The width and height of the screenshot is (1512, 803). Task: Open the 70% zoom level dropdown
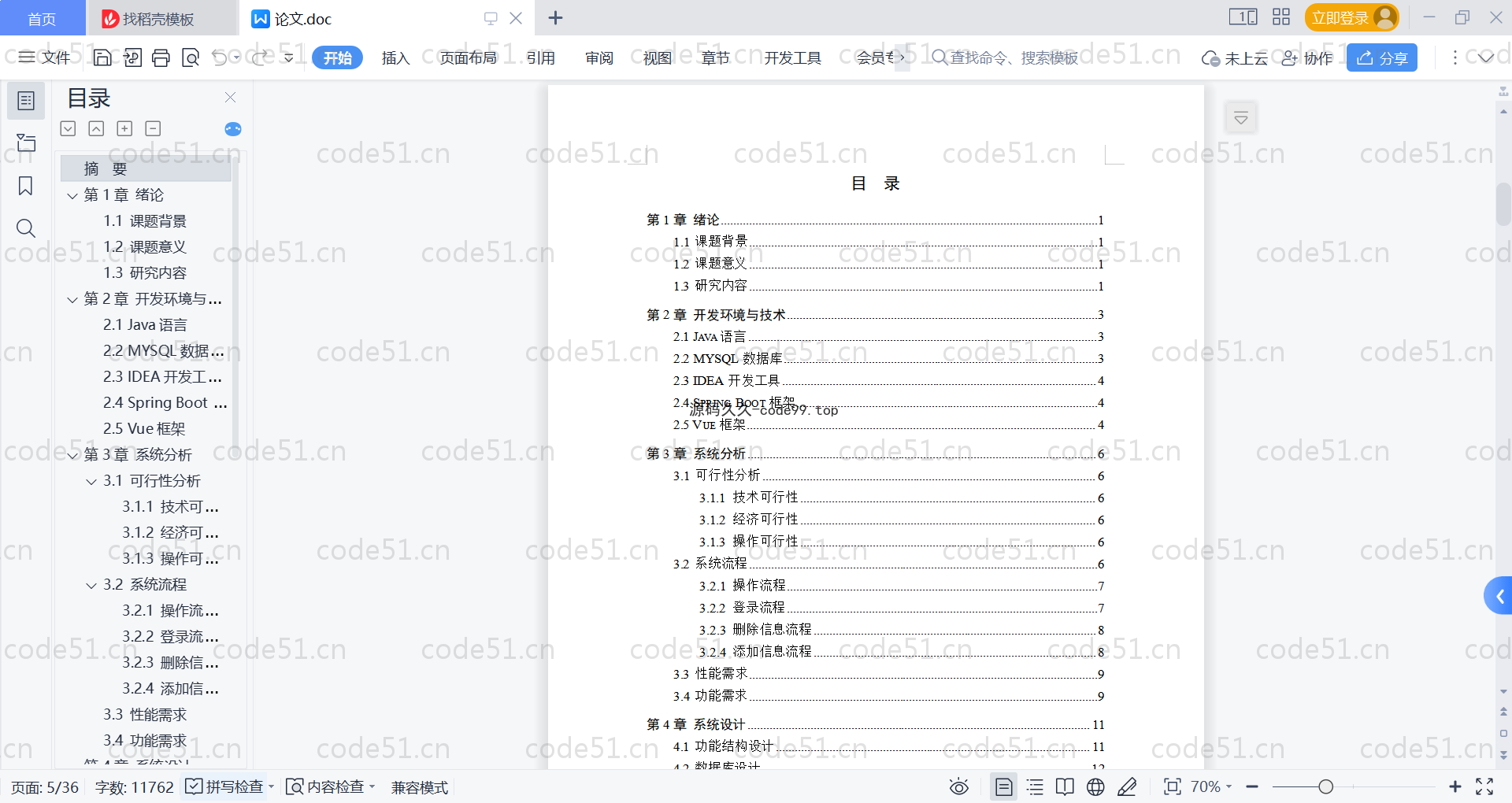coord(1210,786)
